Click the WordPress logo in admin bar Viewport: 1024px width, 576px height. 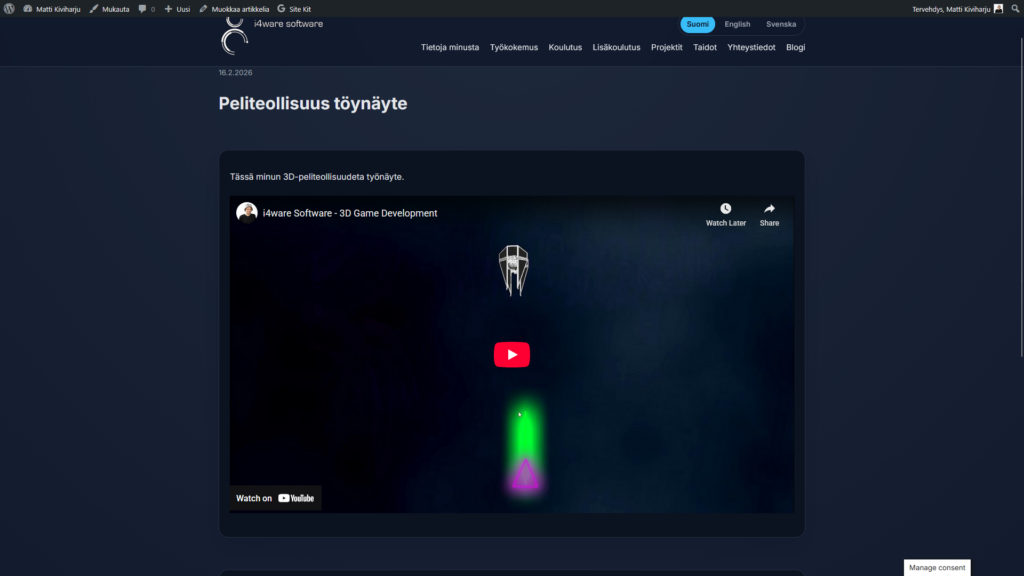pyautogui.click(x=9, y=8)
